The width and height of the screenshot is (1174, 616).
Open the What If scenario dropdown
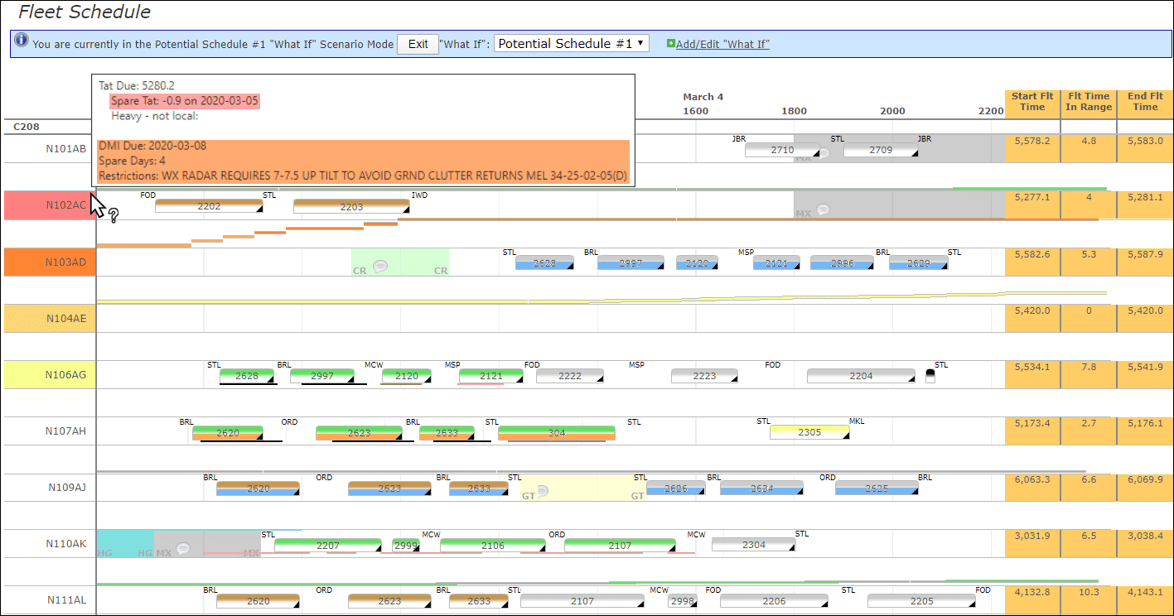pyautogui.click(x=570, y=43)
